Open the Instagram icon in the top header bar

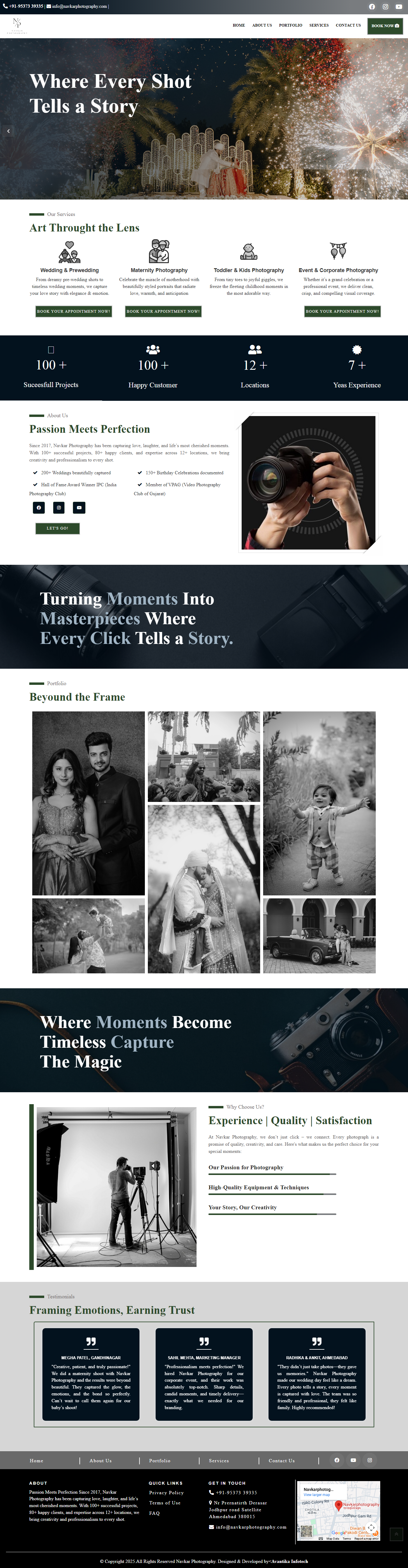click(x=386, y=7)
